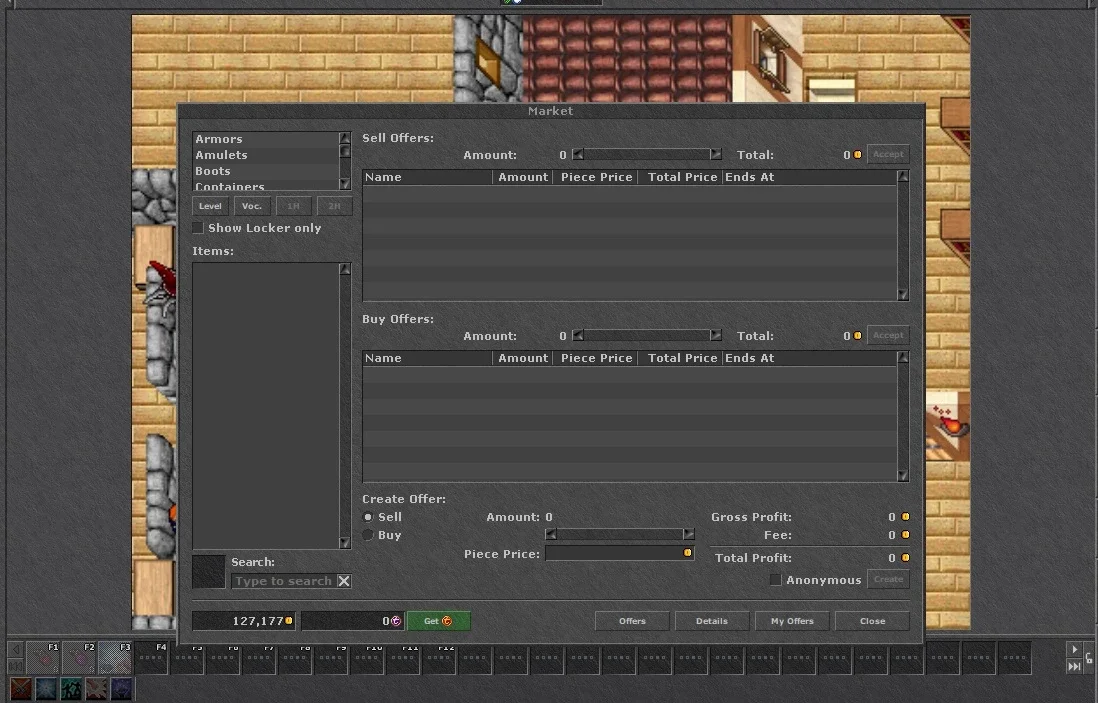1098x703 pixels.
Task: Enable Show Locker only checkbox
Action: pos(197,228)
